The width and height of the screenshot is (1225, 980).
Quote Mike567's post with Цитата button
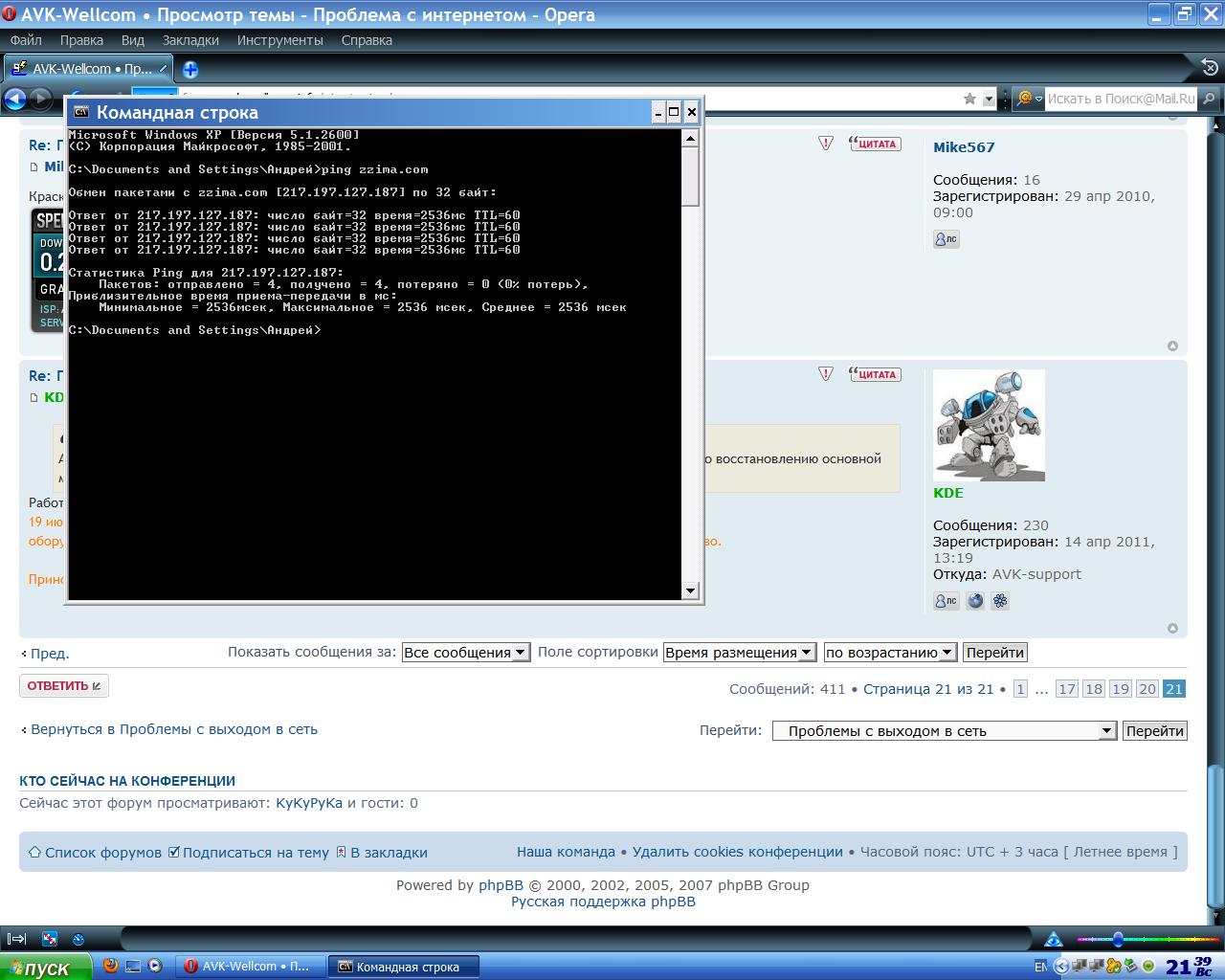[874, 144]
